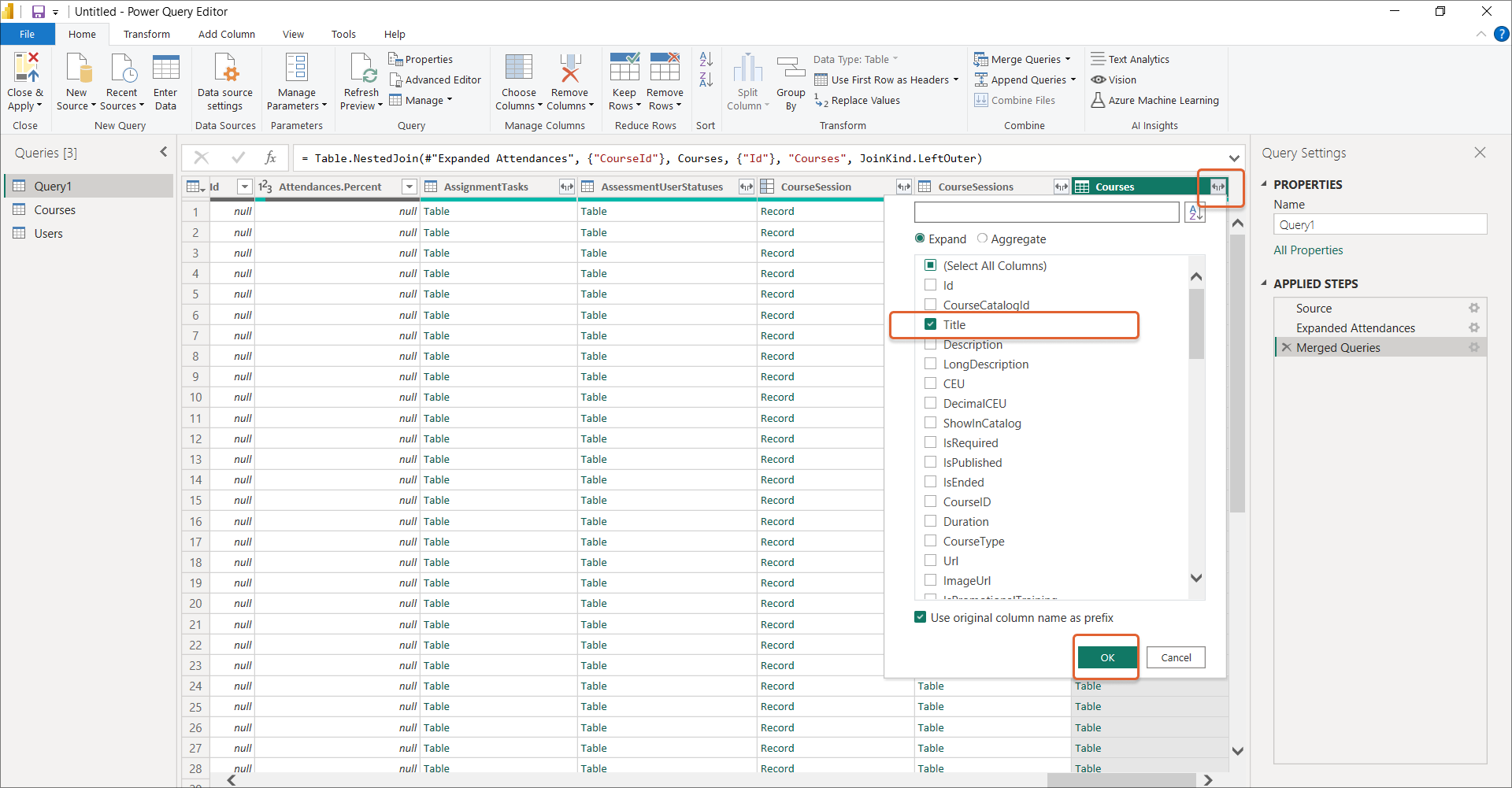1512x788 pixels.
Task: Click the Refresh Preview icon
Action: pos(362,69)
